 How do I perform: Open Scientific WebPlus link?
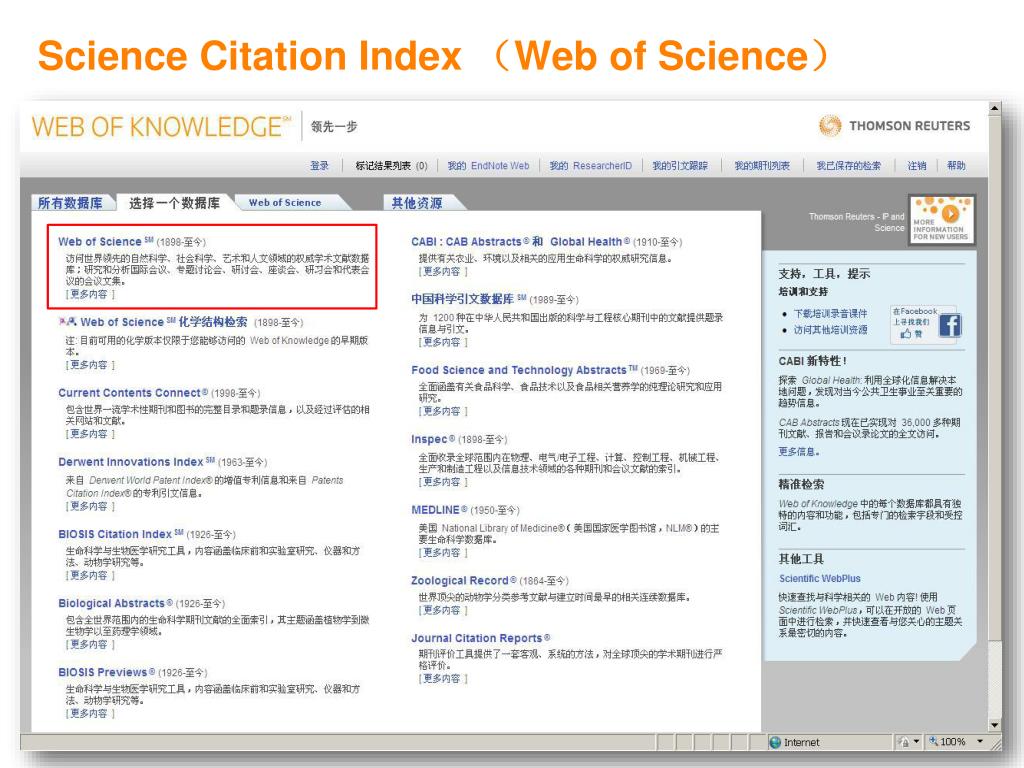click(820, 579)
